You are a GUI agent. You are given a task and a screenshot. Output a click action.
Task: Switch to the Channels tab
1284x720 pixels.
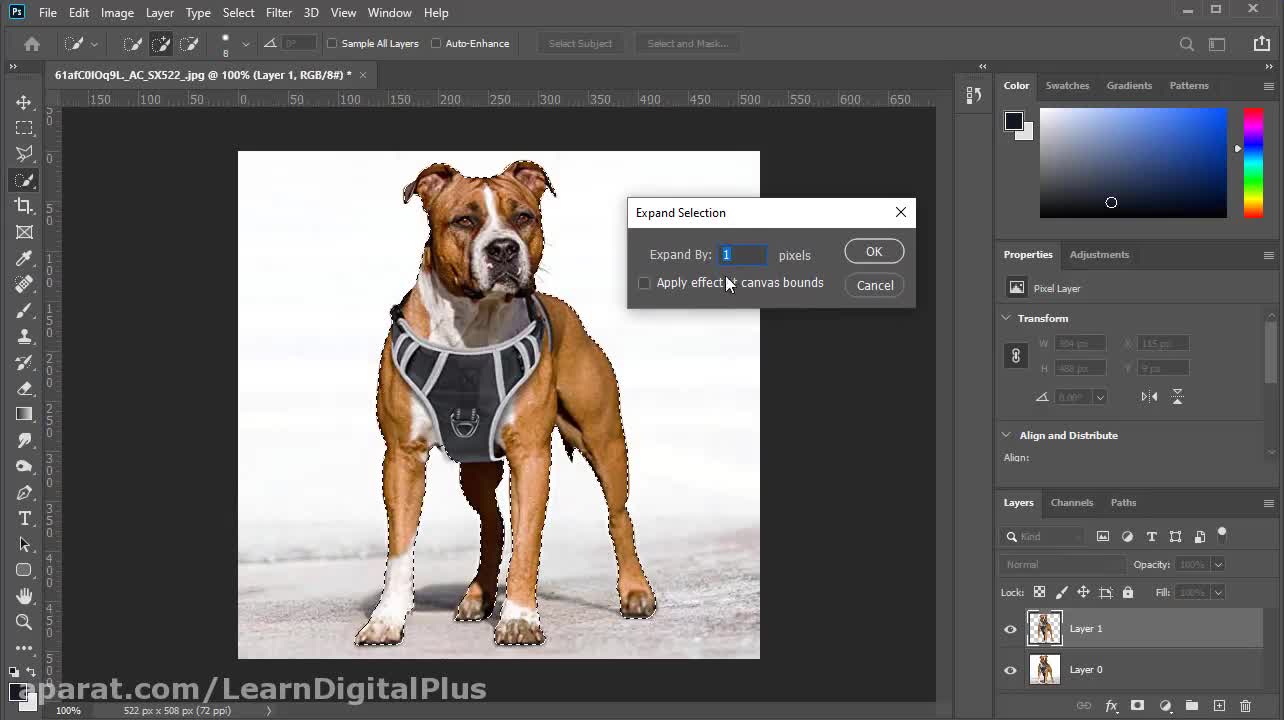pyautogui.click(x=1071, y=502)
